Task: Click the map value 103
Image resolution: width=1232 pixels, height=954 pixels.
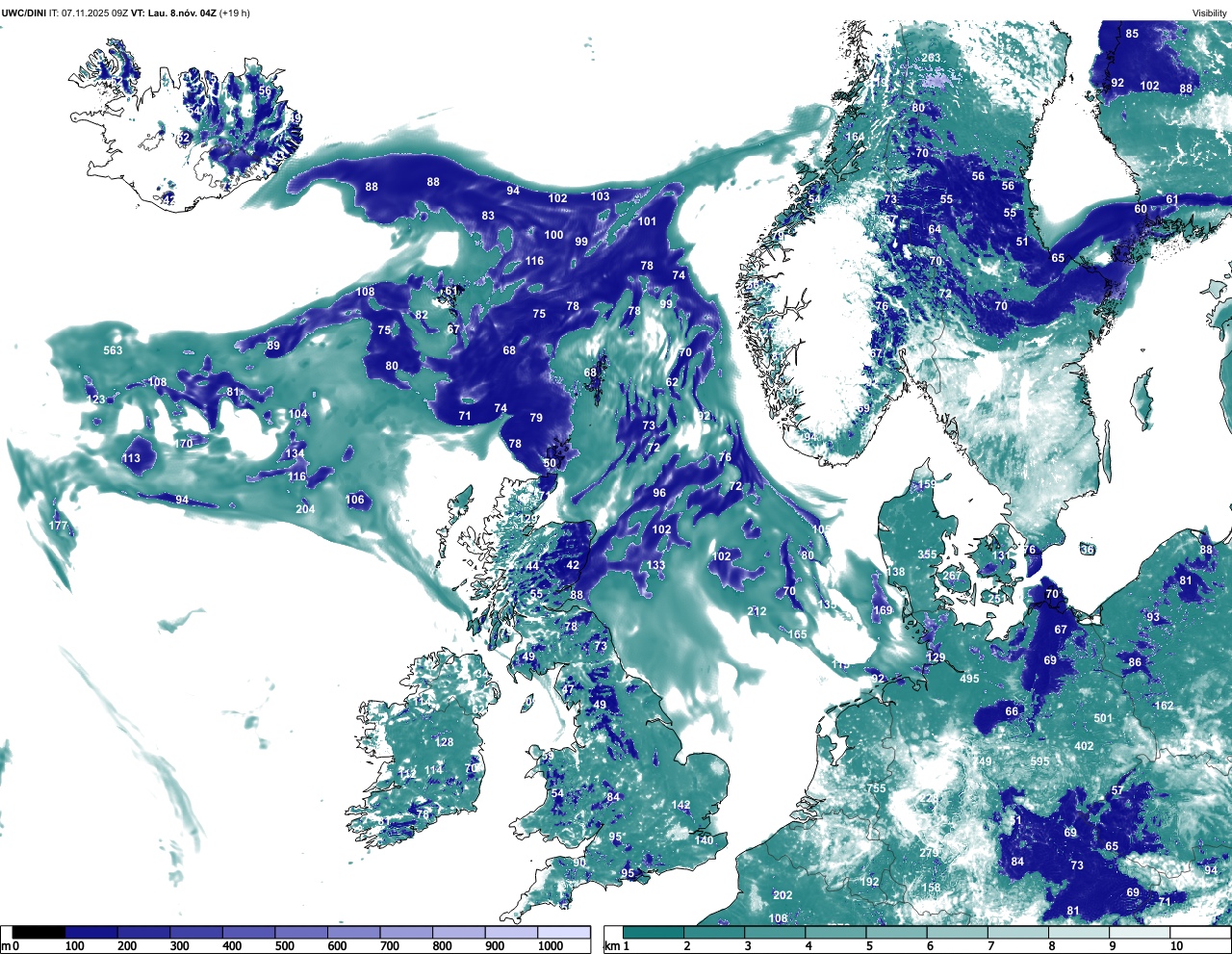Action: [600, 196]
